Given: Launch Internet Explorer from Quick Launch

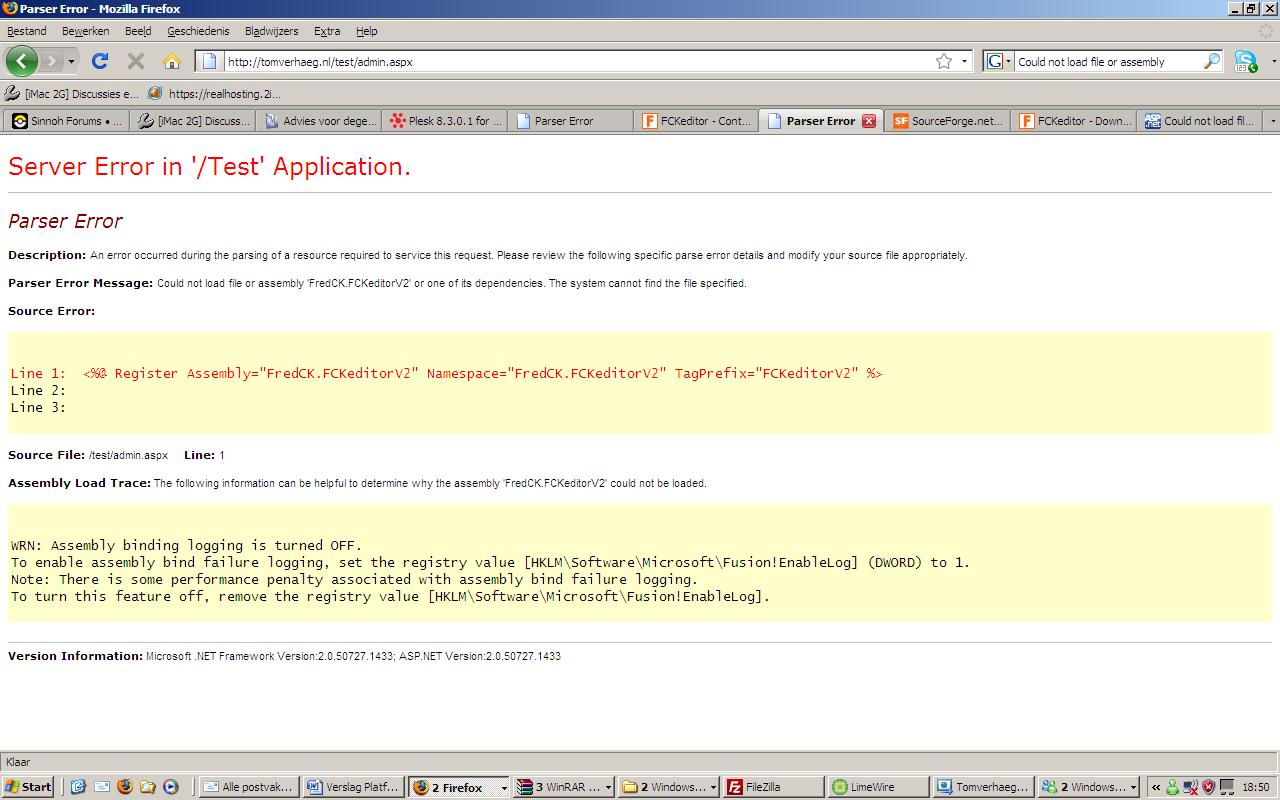Looking at the screenshot, I should pyautogui.click(x=78, y=787).
